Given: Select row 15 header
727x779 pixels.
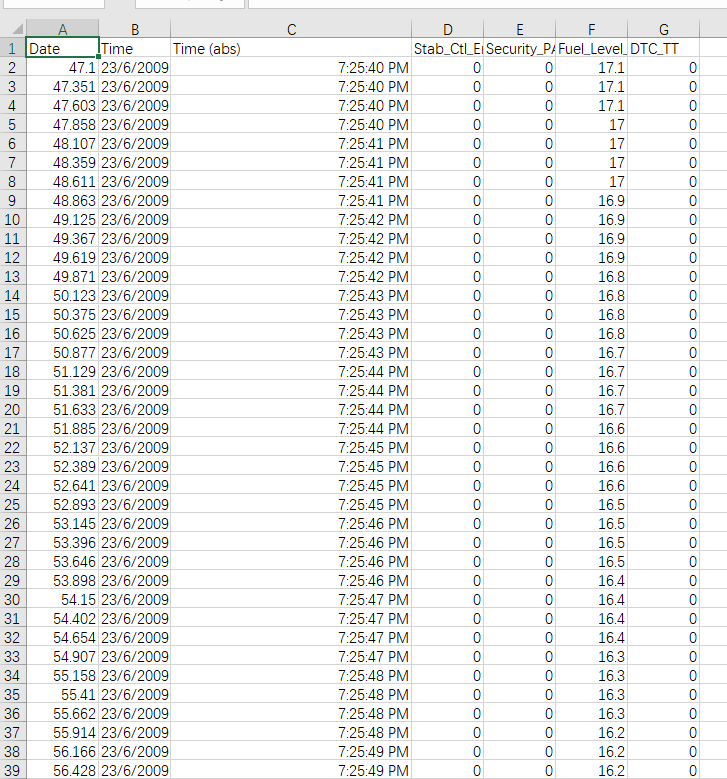Looking at the screenshot, I should coord(12,314).
